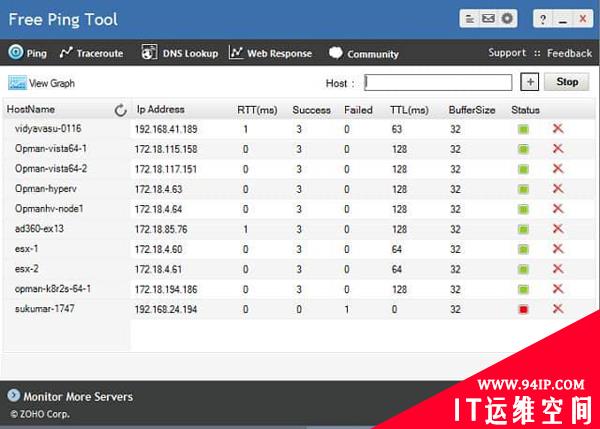Click the green status indicator for vidyavasu-0116
The image size is (600, 429).
click(x=523, y=129)
